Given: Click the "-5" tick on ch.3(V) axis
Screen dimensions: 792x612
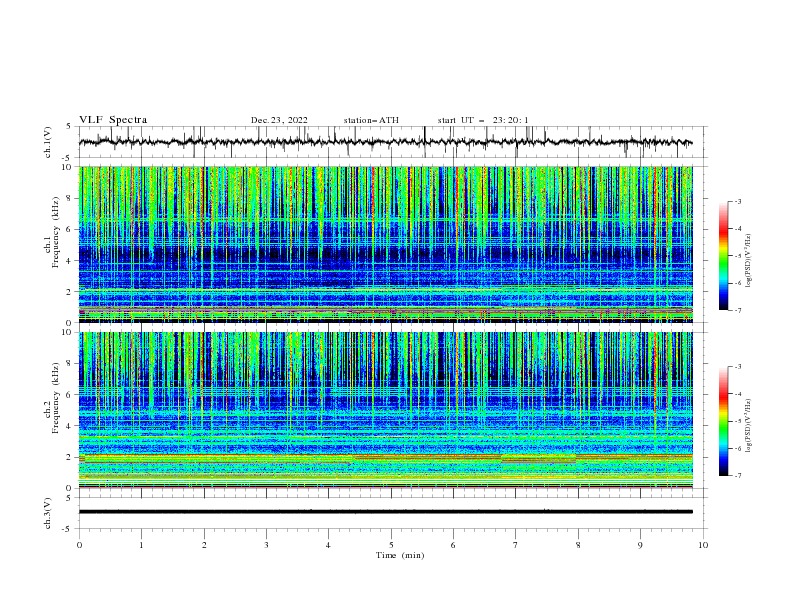Looking at the screenshot, I should click(x=68, y=529).
